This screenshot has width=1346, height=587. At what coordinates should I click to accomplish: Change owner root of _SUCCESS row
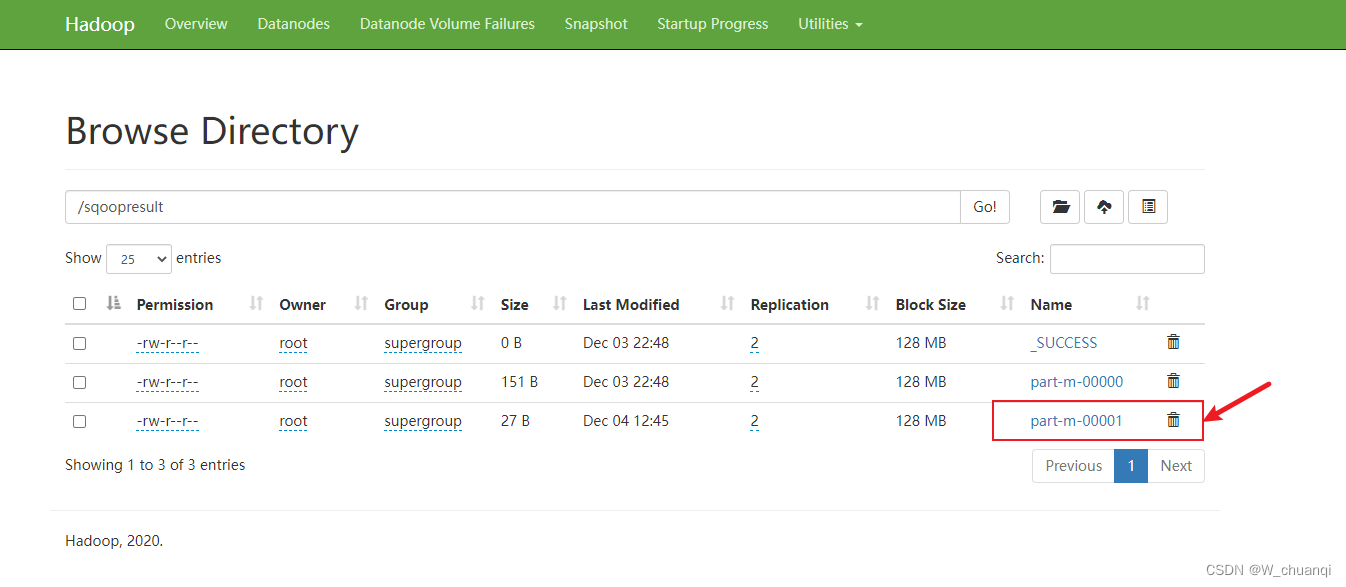click(293, 343)
